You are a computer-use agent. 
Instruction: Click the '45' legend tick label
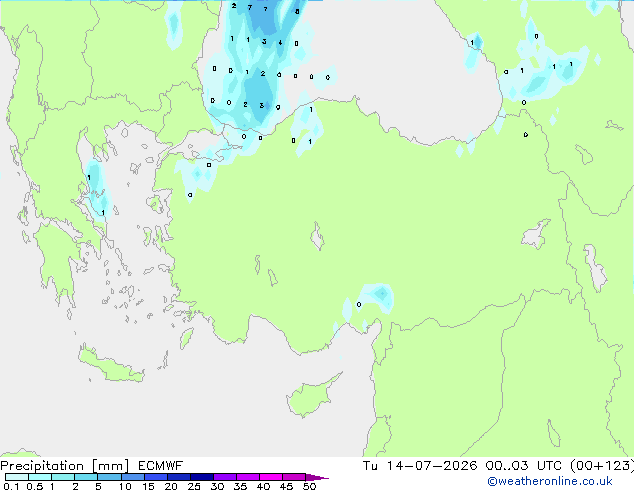(286, 486)
